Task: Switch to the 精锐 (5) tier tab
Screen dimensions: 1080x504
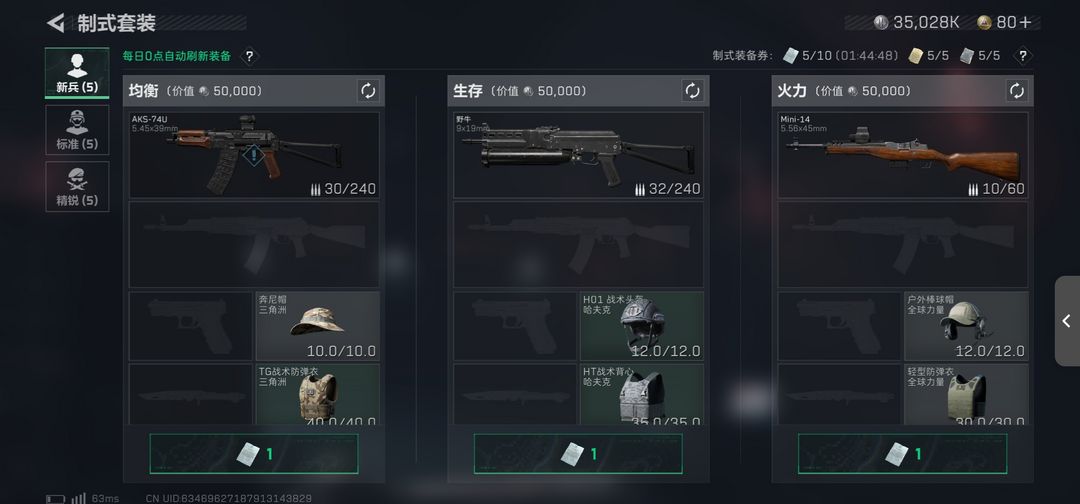Action: [77, 187]
